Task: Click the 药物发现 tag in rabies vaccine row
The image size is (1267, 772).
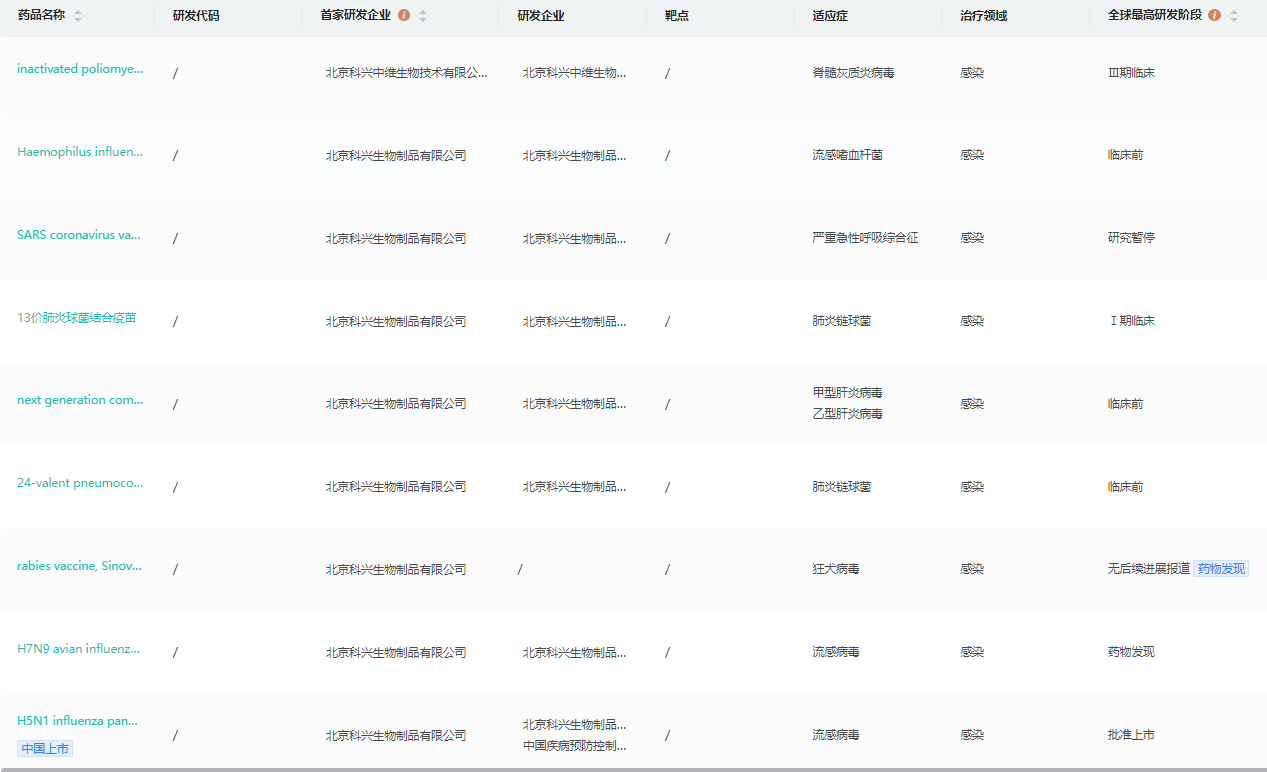Action: coord(1221,569)
